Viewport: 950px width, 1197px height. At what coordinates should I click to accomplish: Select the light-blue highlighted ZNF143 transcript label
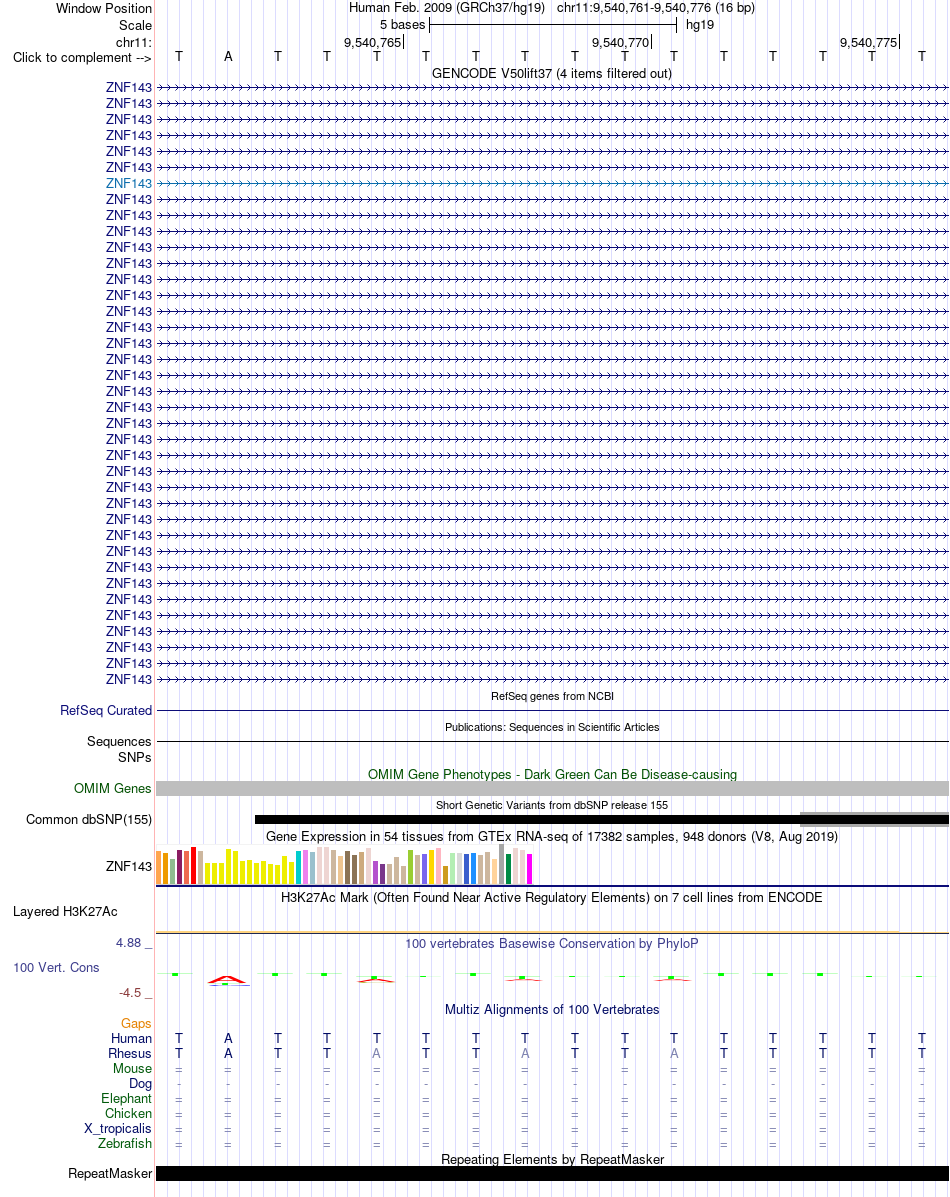129,183
